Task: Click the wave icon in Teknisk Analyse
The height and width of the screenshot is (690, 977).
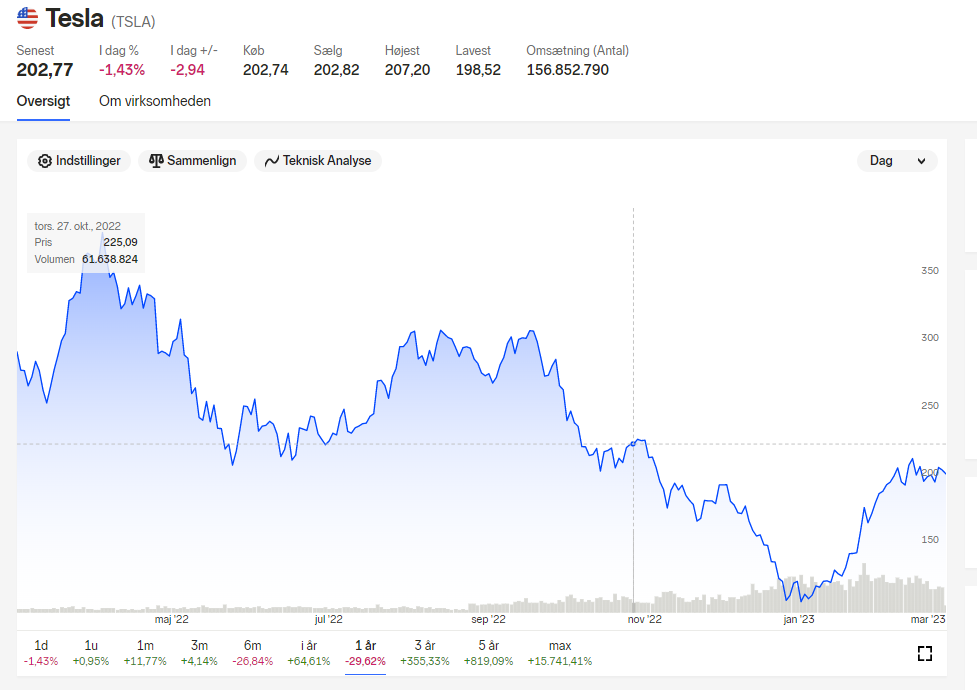Action: click(x=272, y=161)
